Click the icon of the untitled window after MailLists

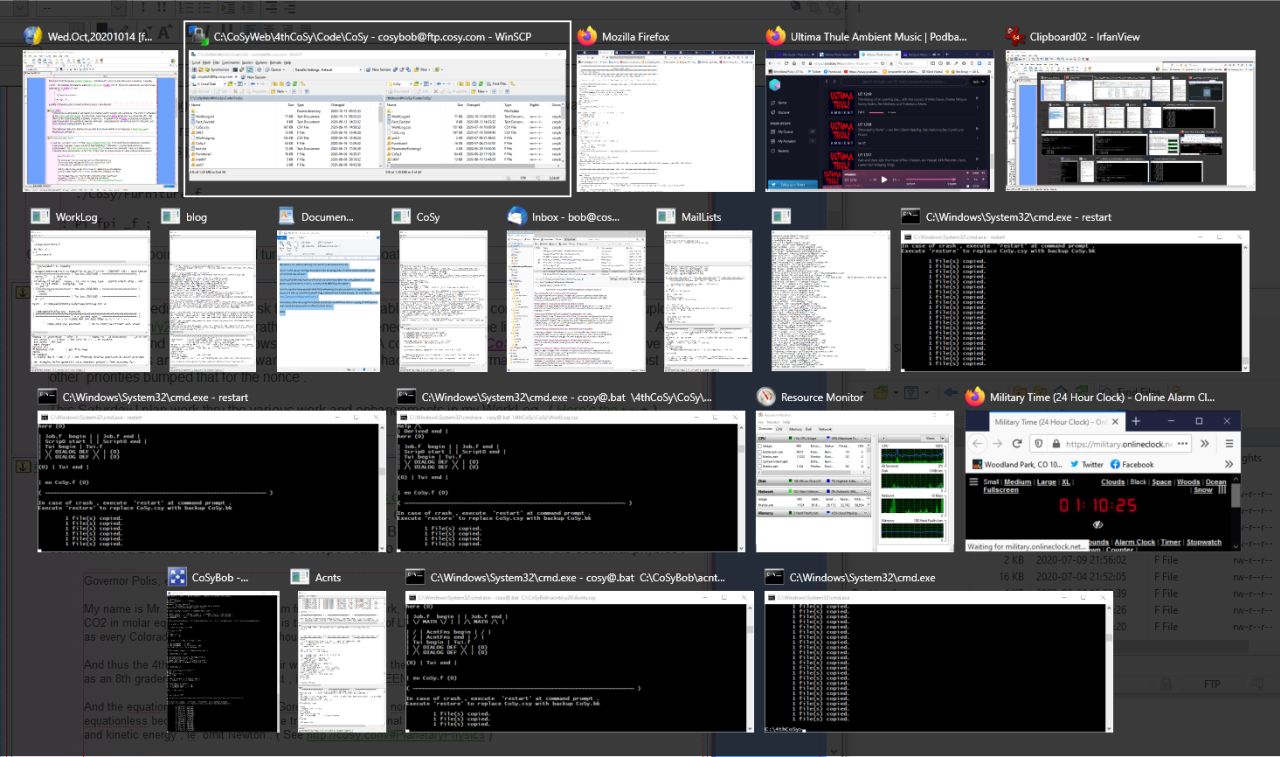[x=781, y=216]
